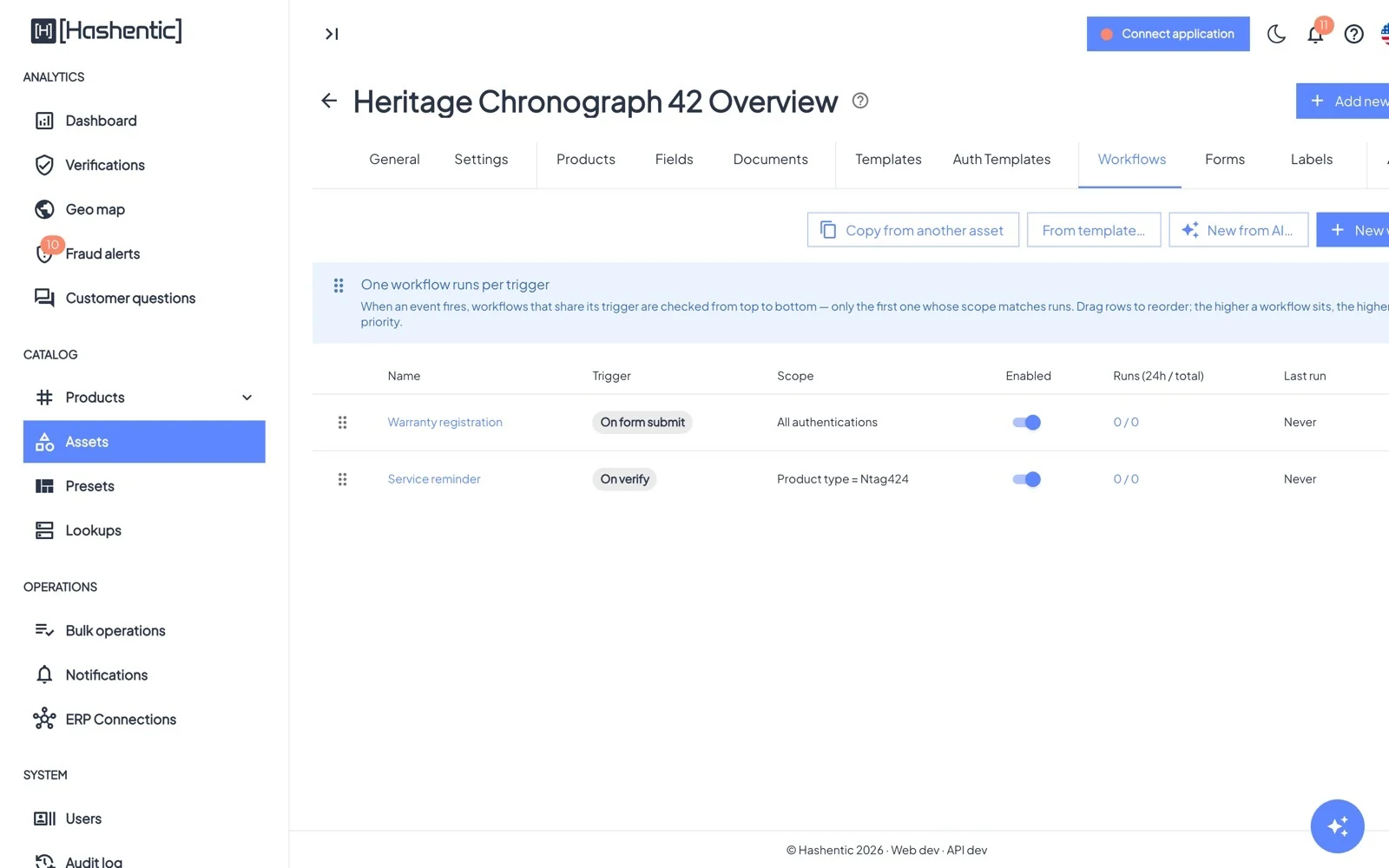Open Customer questions chat icon

(x=44, y=298)
